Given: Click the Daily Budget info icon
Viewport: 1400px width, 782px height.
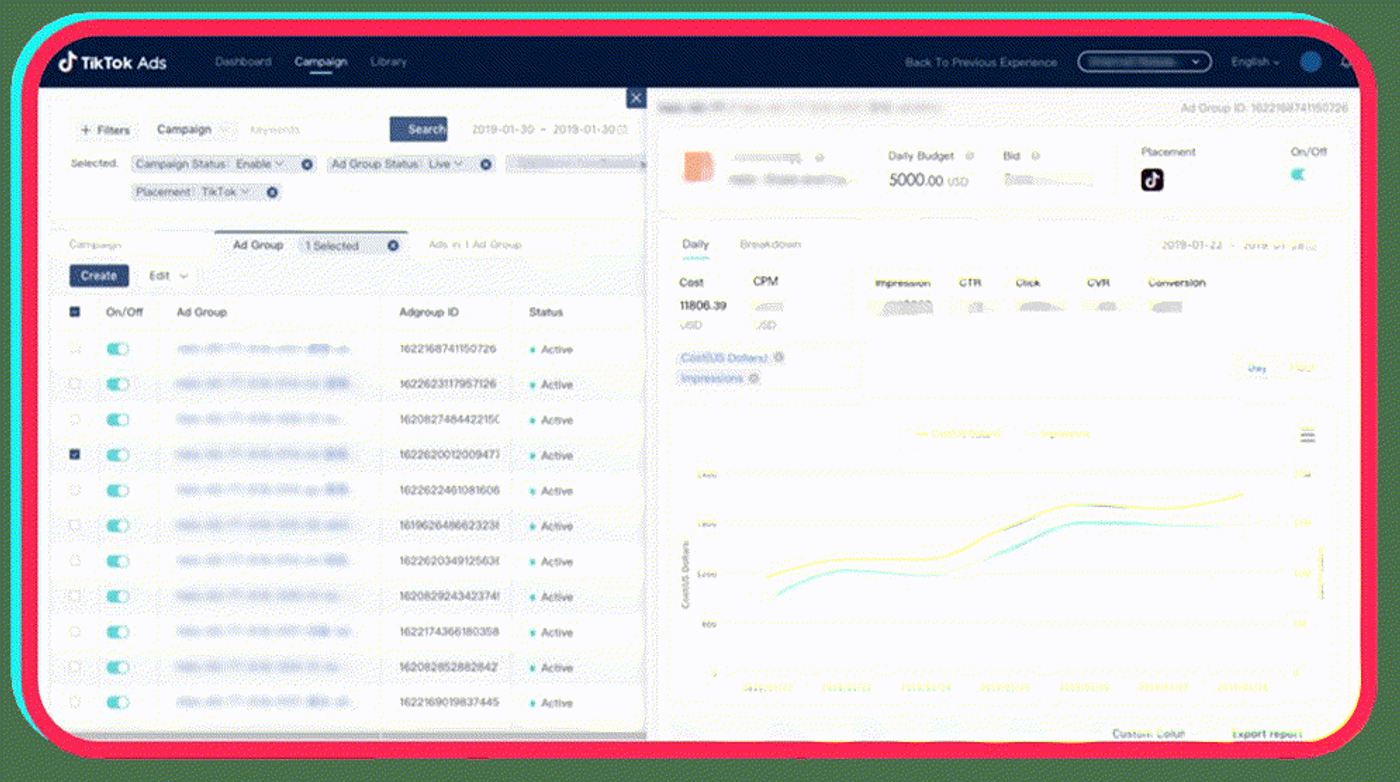Looking at the screenshot, I should 969,156.
